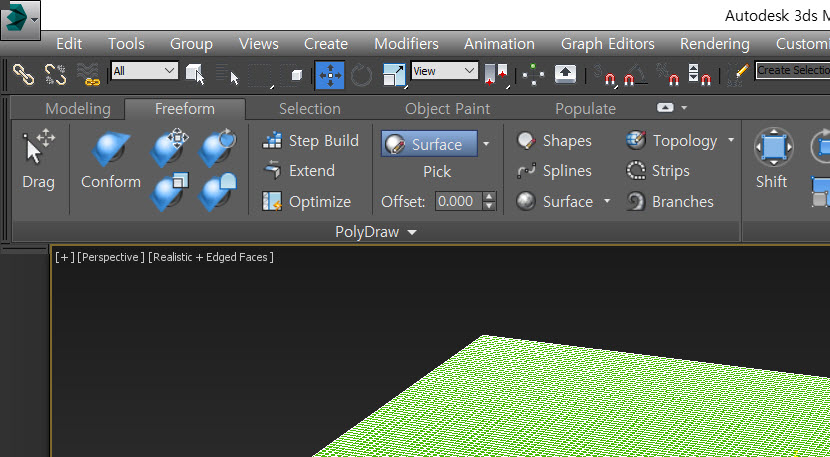This screenshot has height=457, width=830.
Task: Open the Views menu
Action: point(258,44)
